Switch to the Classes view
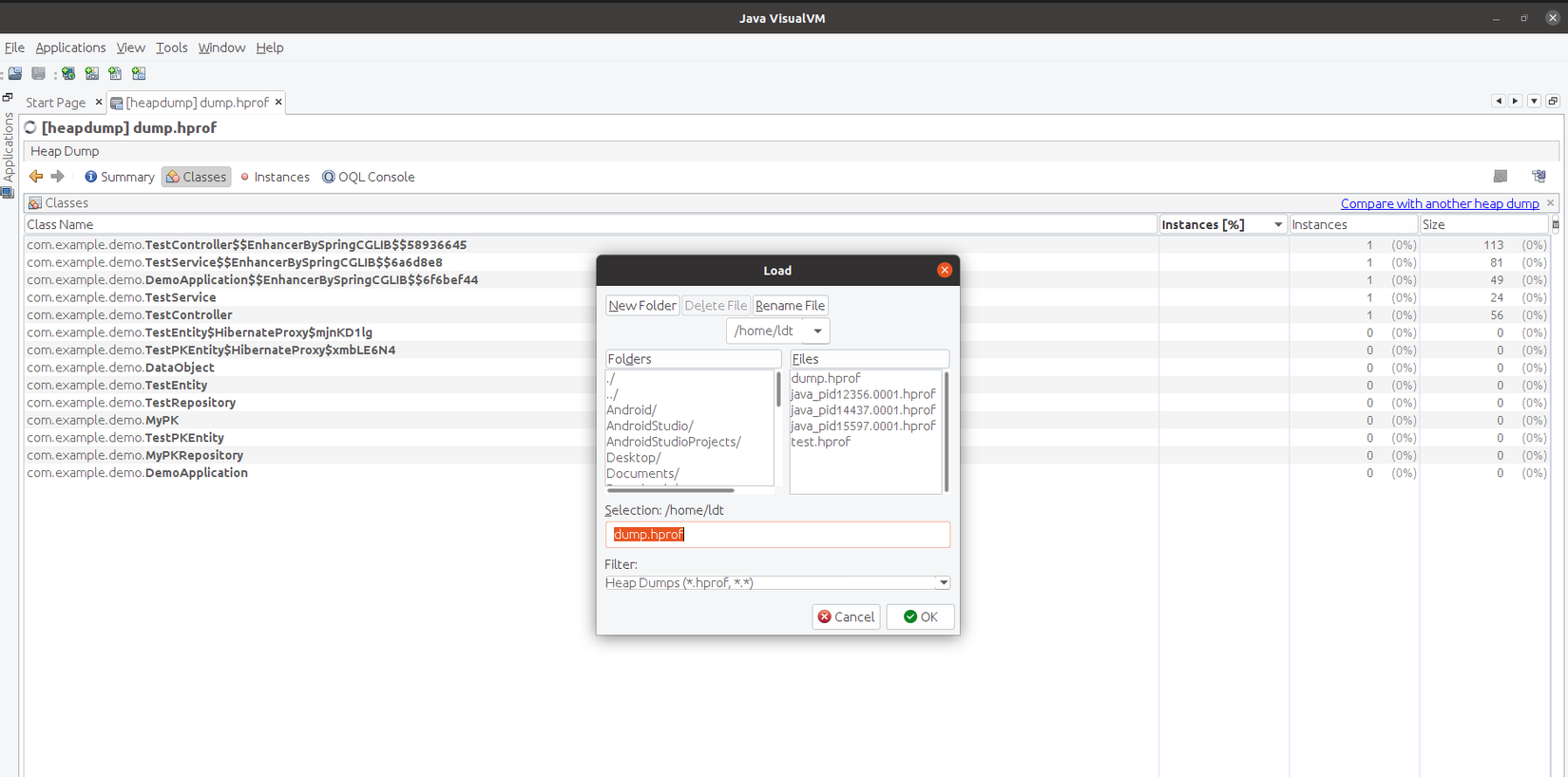 coord(197,177)
